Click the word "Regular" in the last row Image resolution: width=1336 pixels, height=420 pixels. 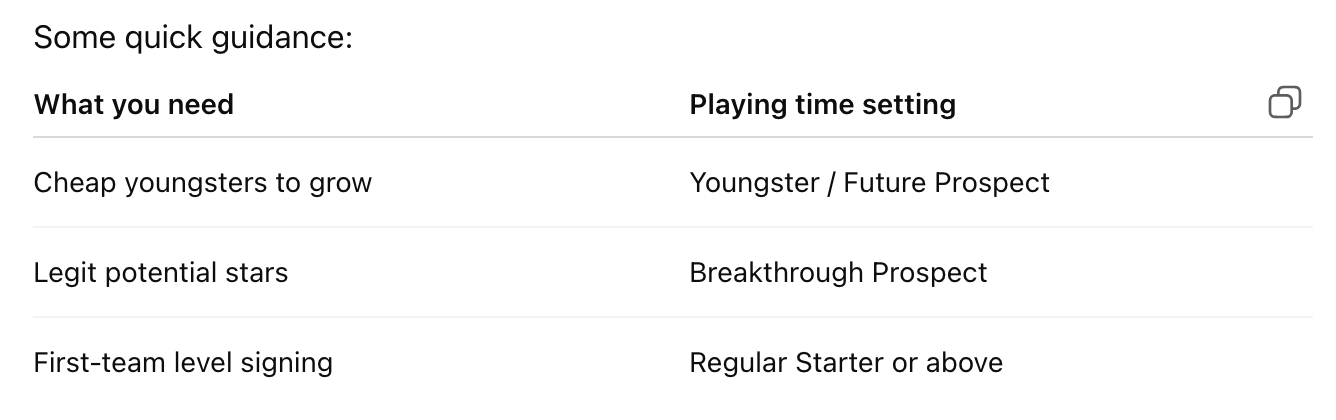tap(738, 362)
